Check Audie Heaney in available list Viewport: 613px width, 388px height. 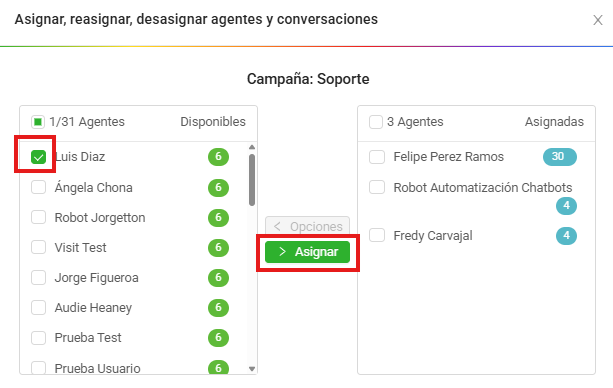tap(38, 307)
